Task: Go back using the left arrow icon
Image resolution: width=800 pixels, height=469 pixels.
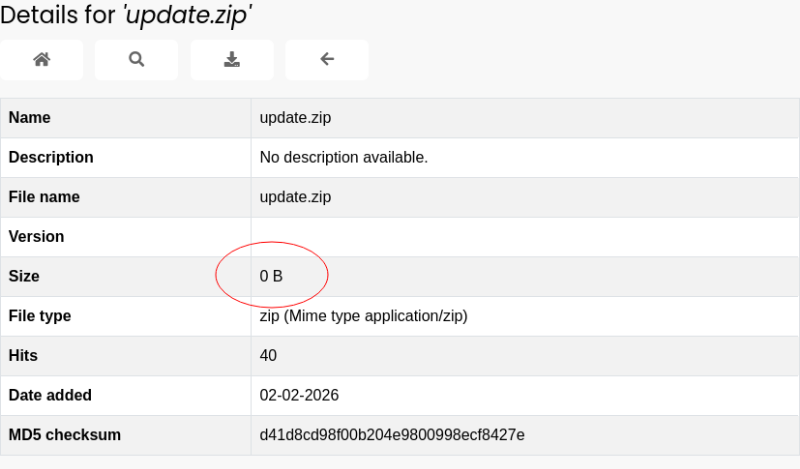Action: (x=326, y=60)
